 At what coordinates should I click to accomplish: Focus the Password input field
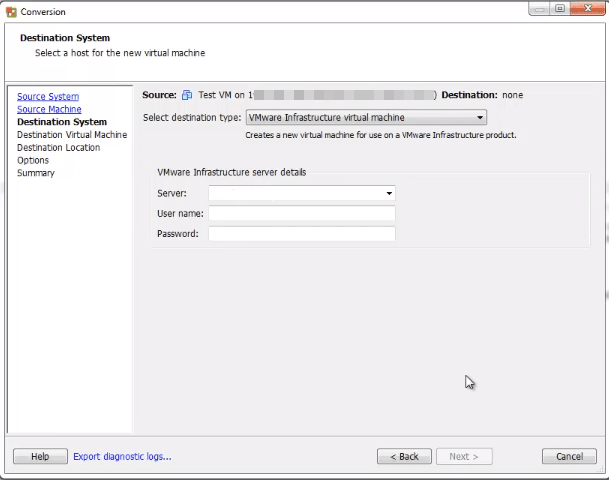pos(301,234)
